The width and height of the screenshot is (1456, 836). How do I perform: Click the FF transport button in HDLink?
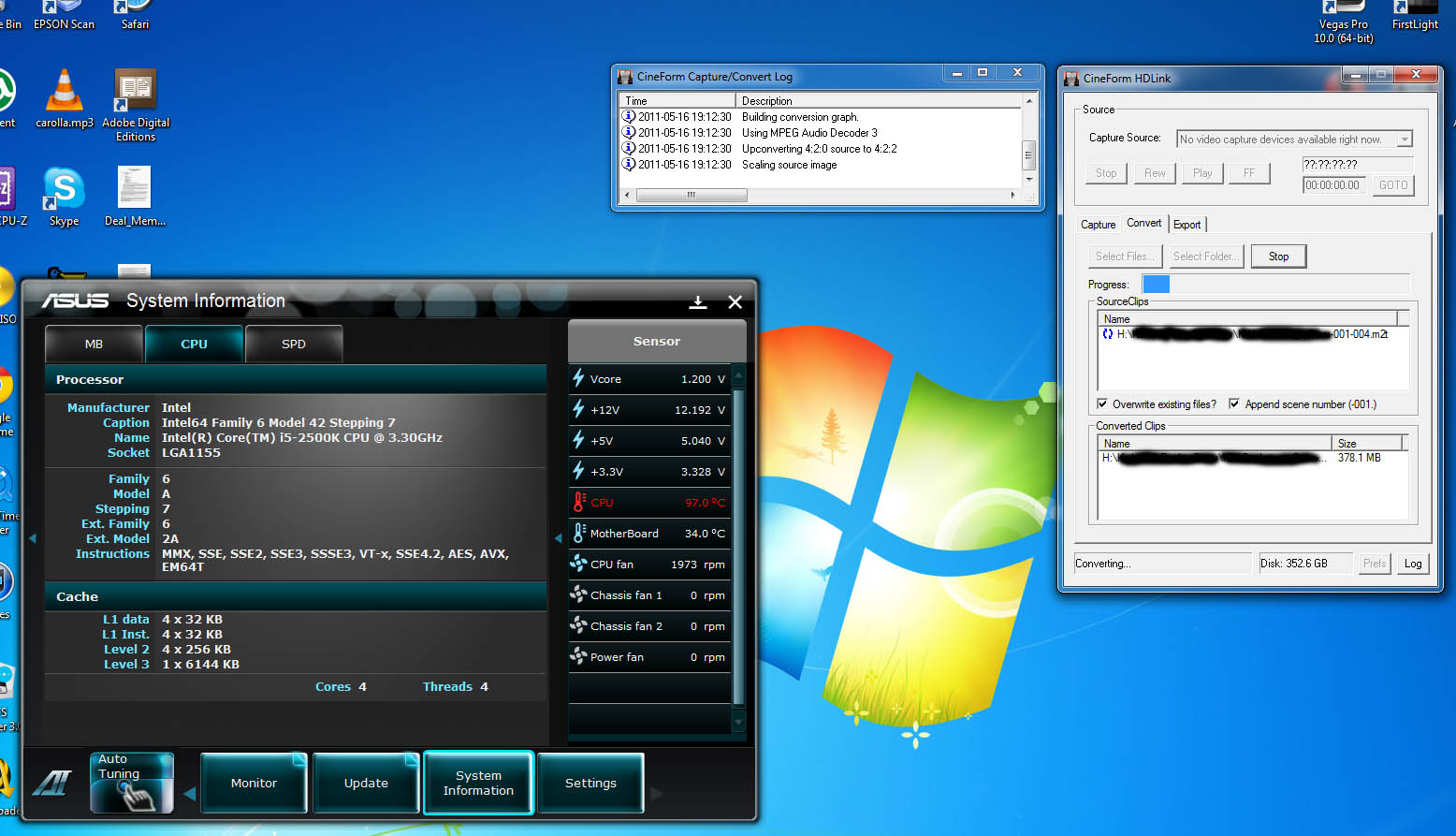[1248, 173]
